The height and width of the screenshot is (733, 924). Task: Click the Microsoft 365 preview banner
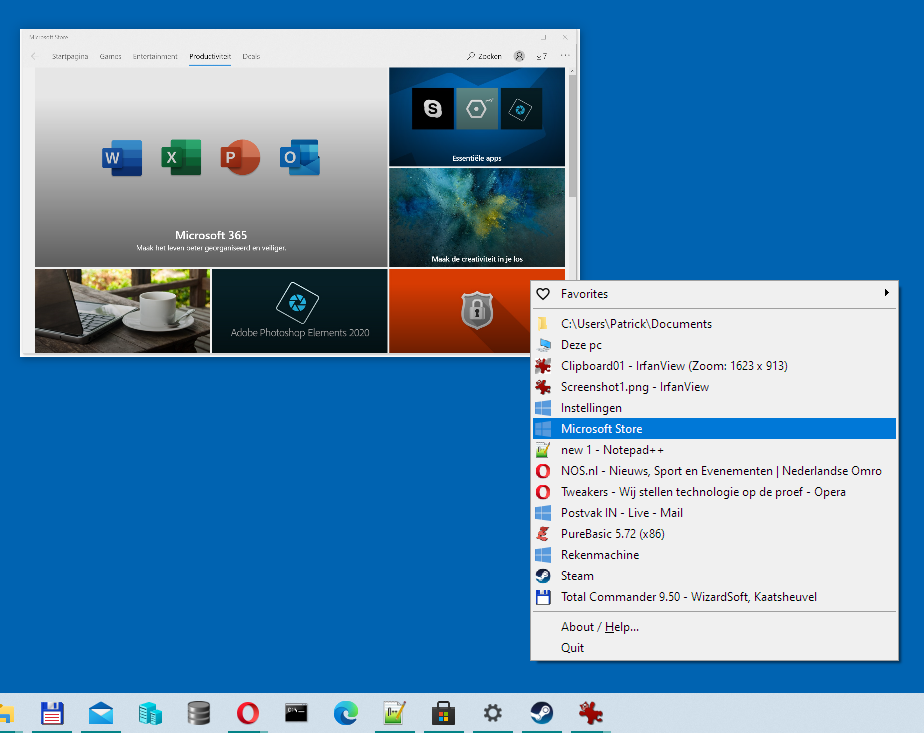(211, 167)
